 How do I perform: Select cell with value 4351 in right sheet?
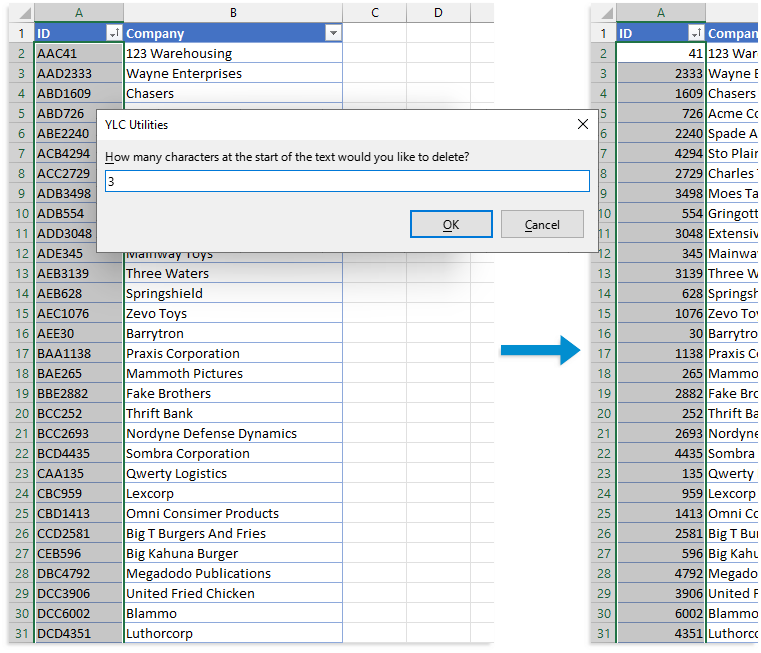pyautogui.click(x=661, y=633)
